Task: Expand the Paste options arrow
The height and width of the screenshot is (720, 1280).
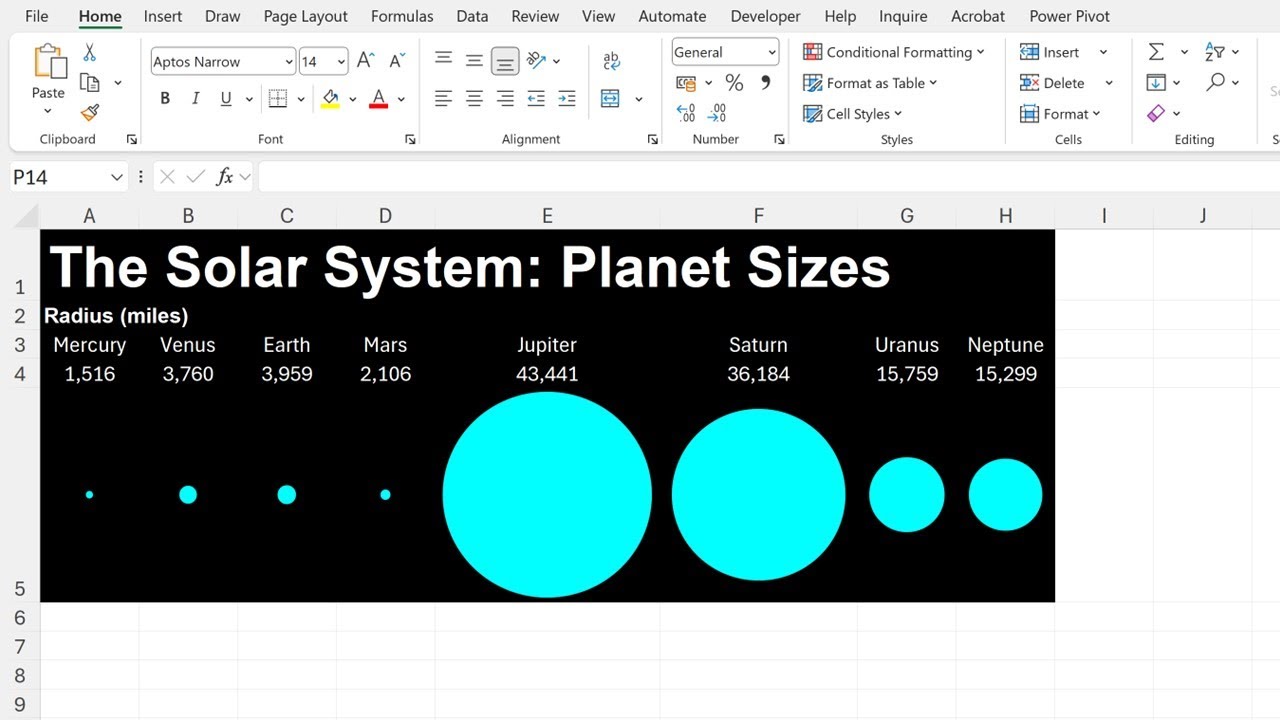Action: [x=48, y=111]
